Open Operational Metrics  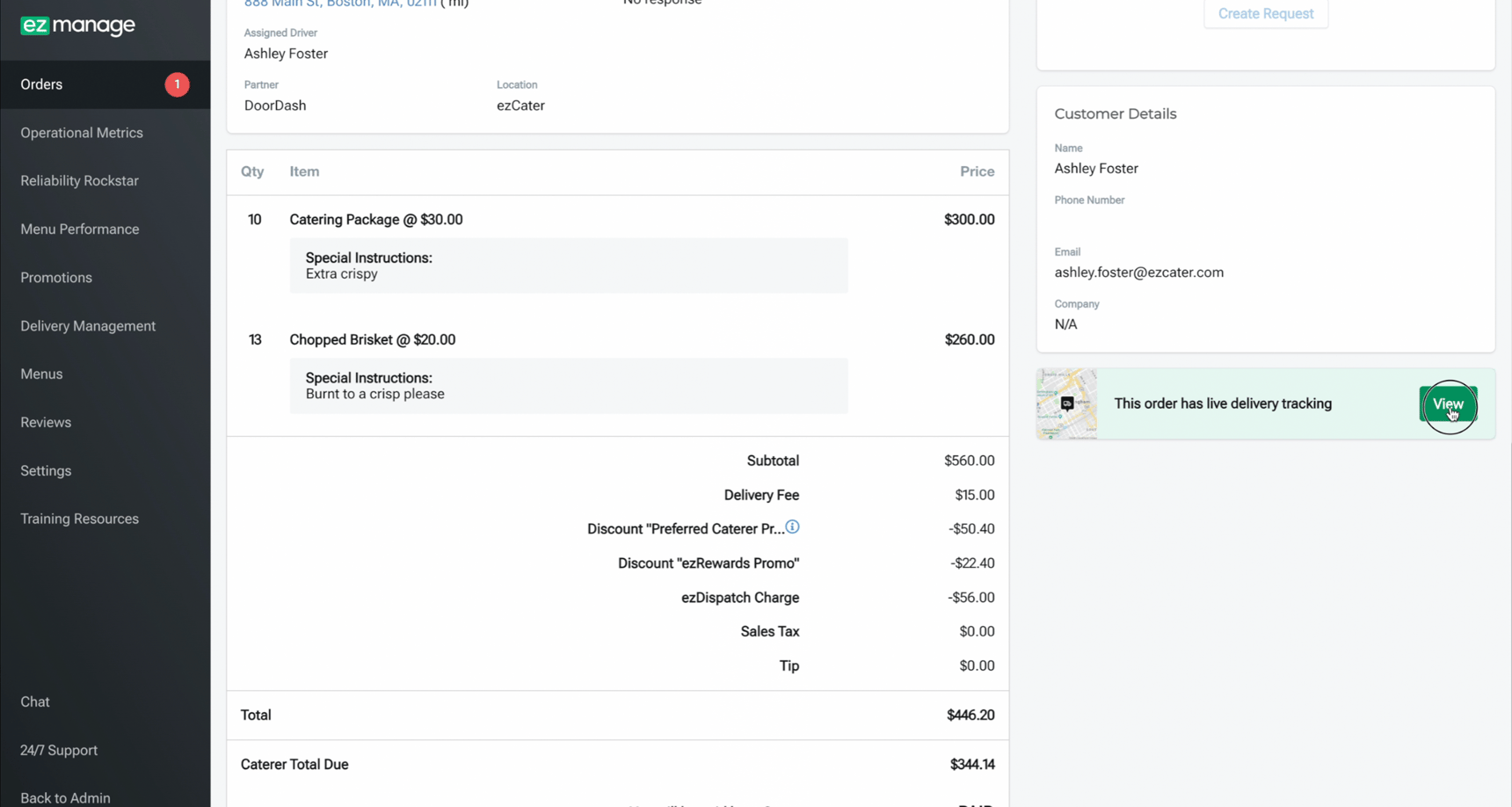pyautogui.click(x=81, y=132)
